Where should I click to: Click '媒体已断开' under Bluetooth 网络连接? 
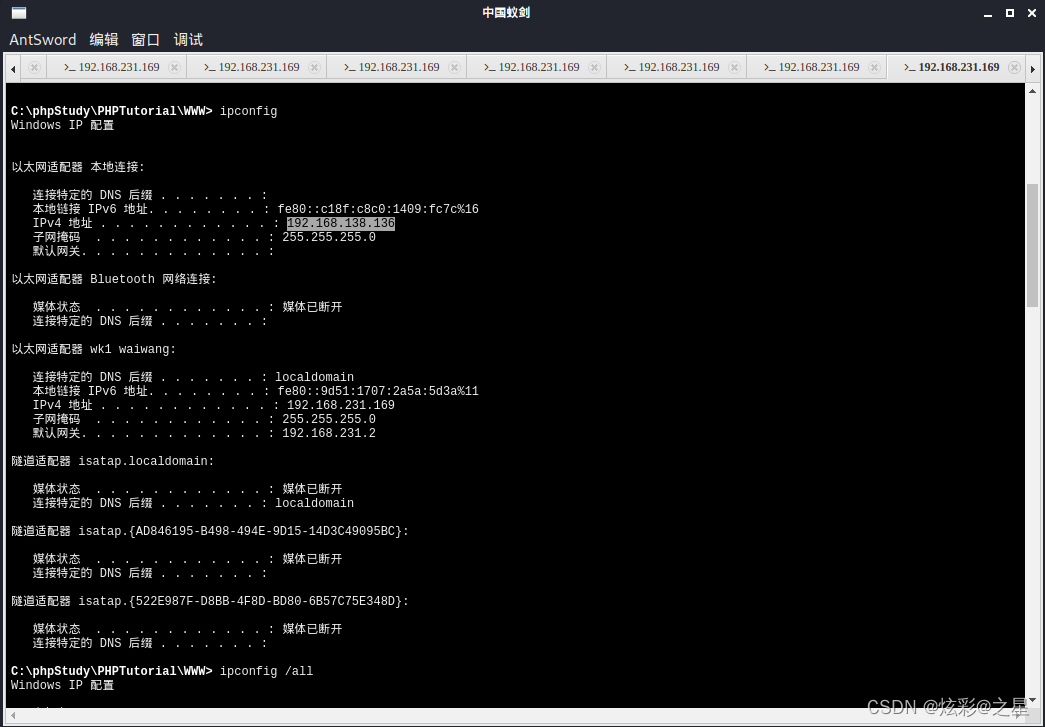312,307
